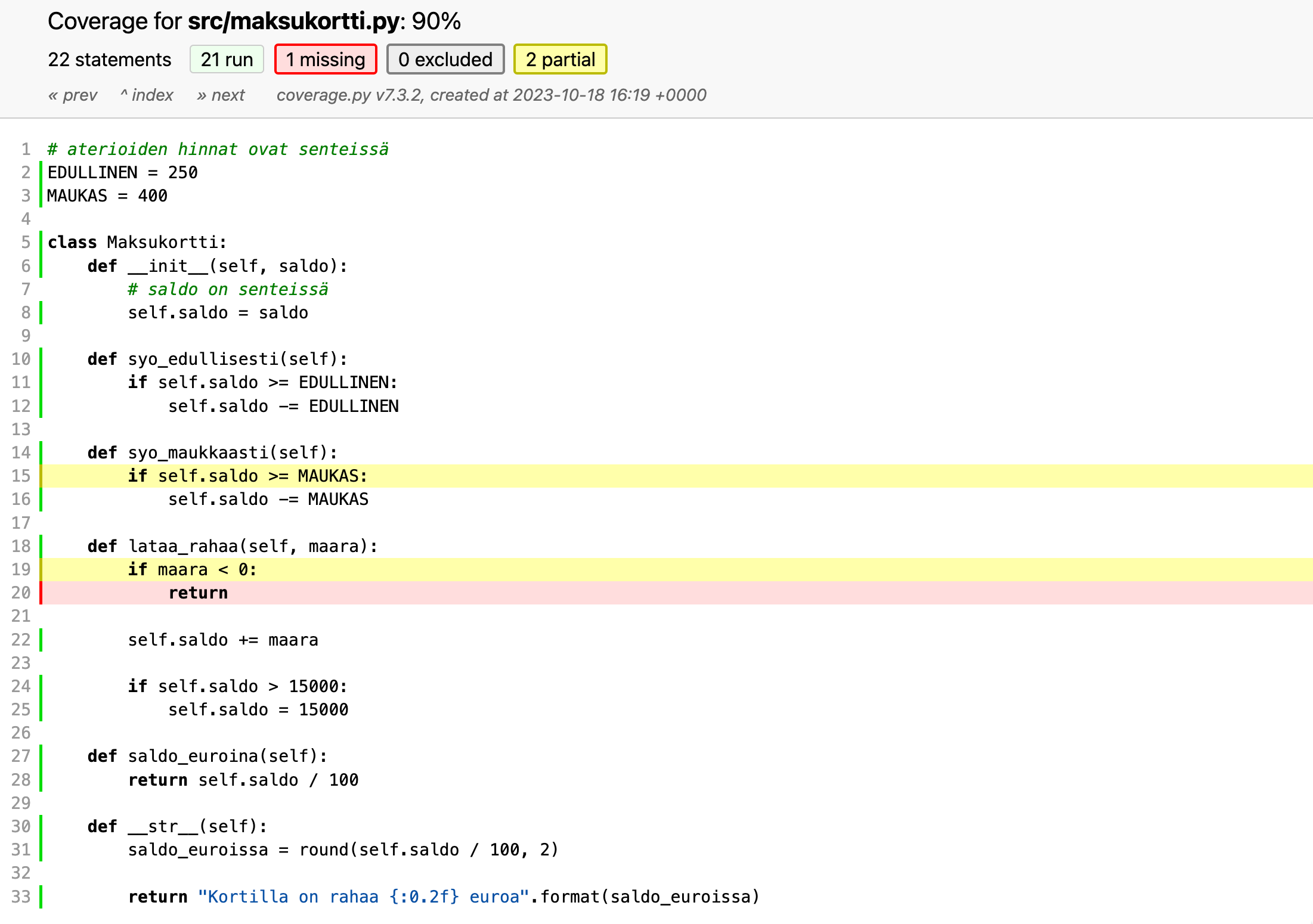Click line number 1 in the gutter

point(26,149)
